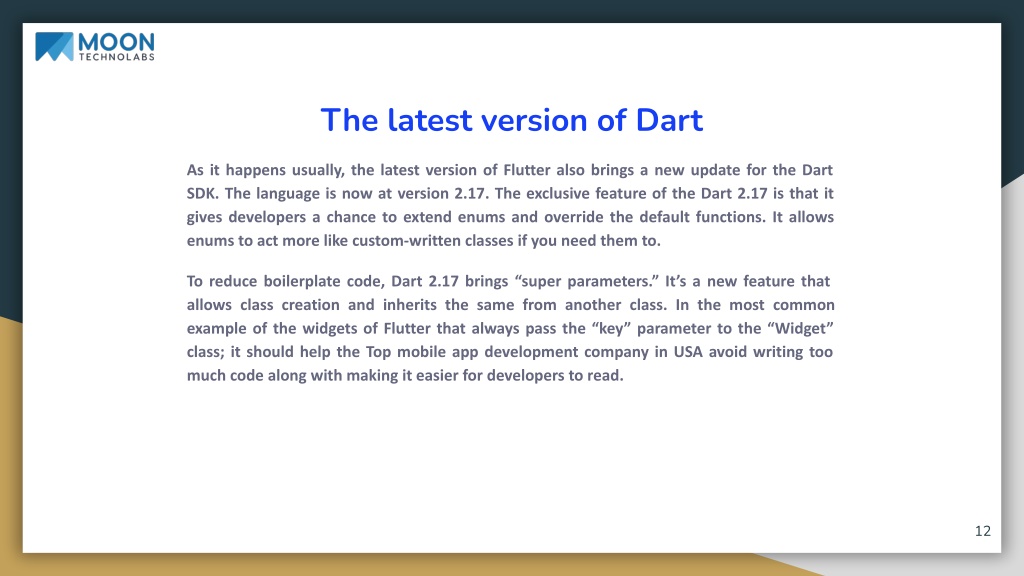Click the second paragraph starting 'To reduce boilerplate code'
The height and width of the screenshot is (576, 1024).
(x=510, y=328)
